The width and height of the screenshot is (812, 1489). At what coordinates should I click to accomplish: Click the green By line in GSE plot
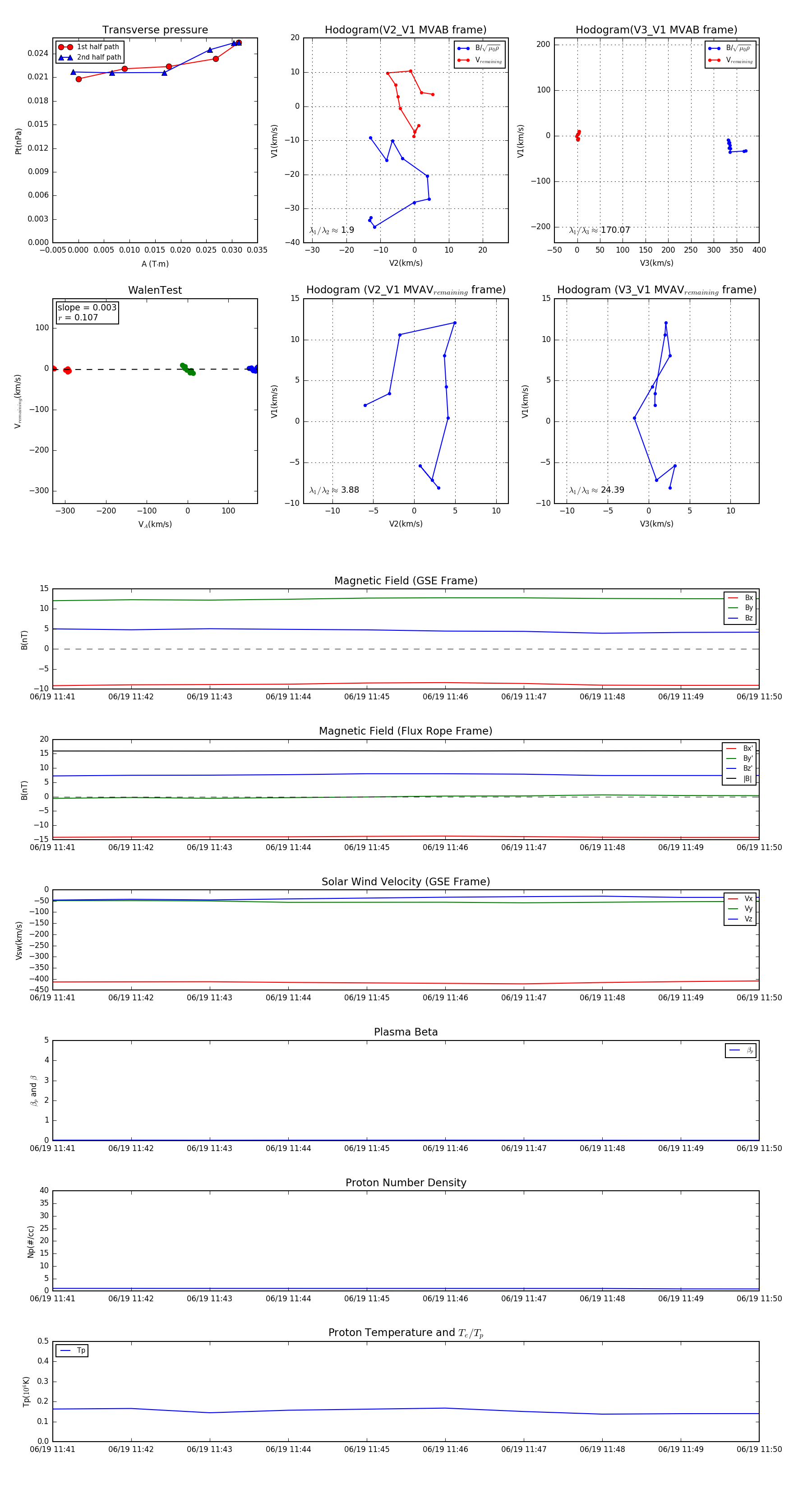pos(406,598)
